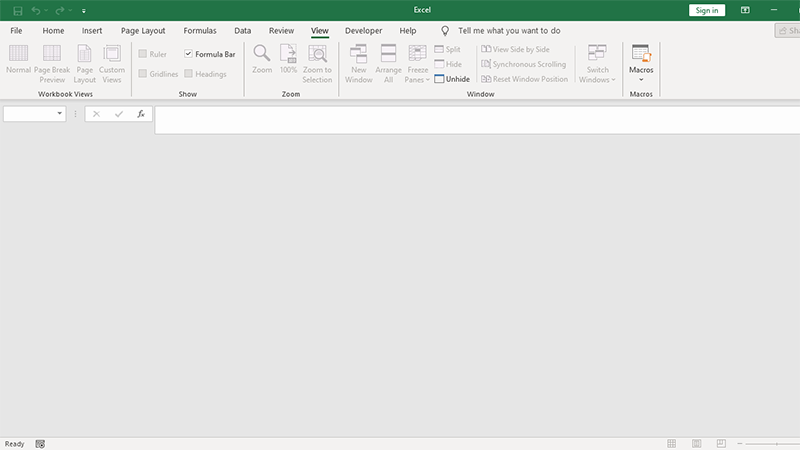Click the Insert Function fx icon
This screenshot has height=450, width=800.
[141, 114]
